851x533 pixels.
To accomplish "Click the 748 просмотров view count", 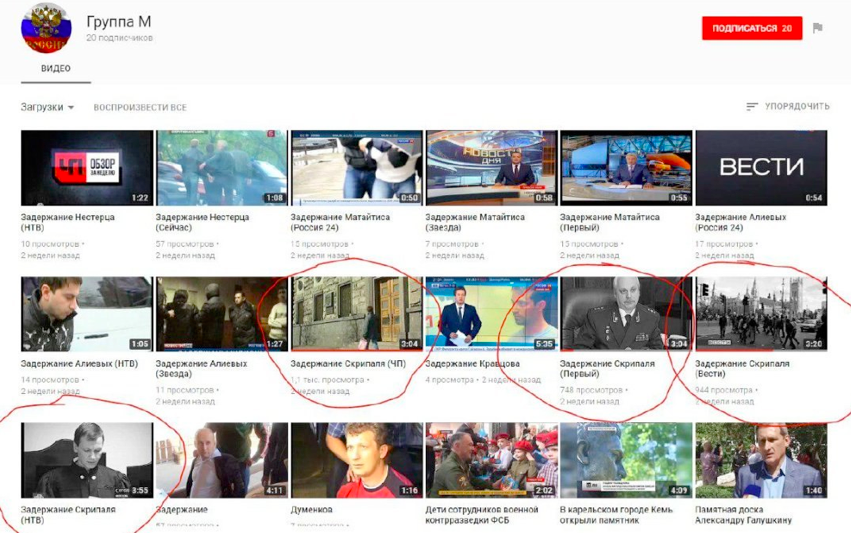I will pos(592,390).
